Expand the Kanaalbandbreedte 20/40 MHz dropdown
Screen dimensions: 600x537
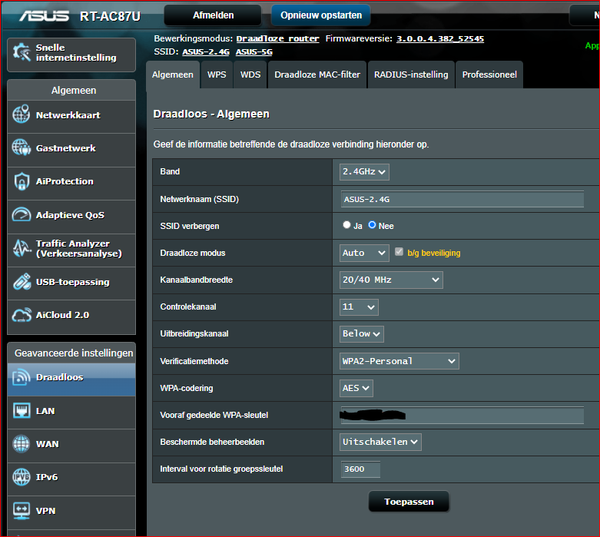(391, 280)
